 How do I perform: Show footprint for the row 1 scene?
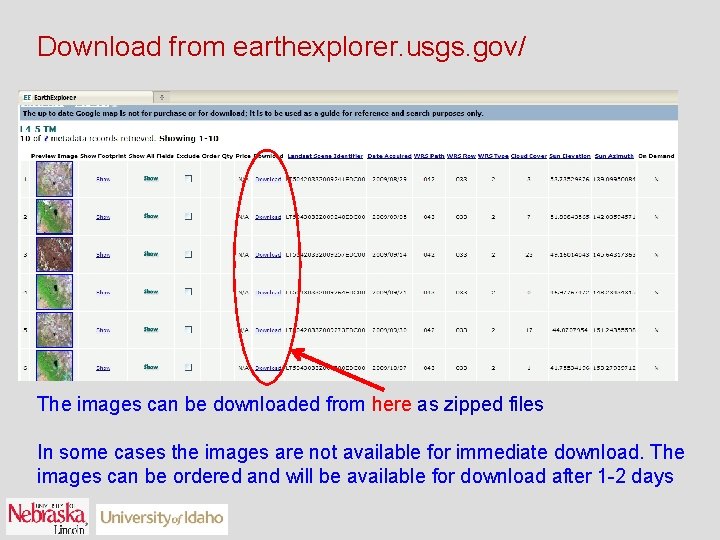click(x=103, y=179)
